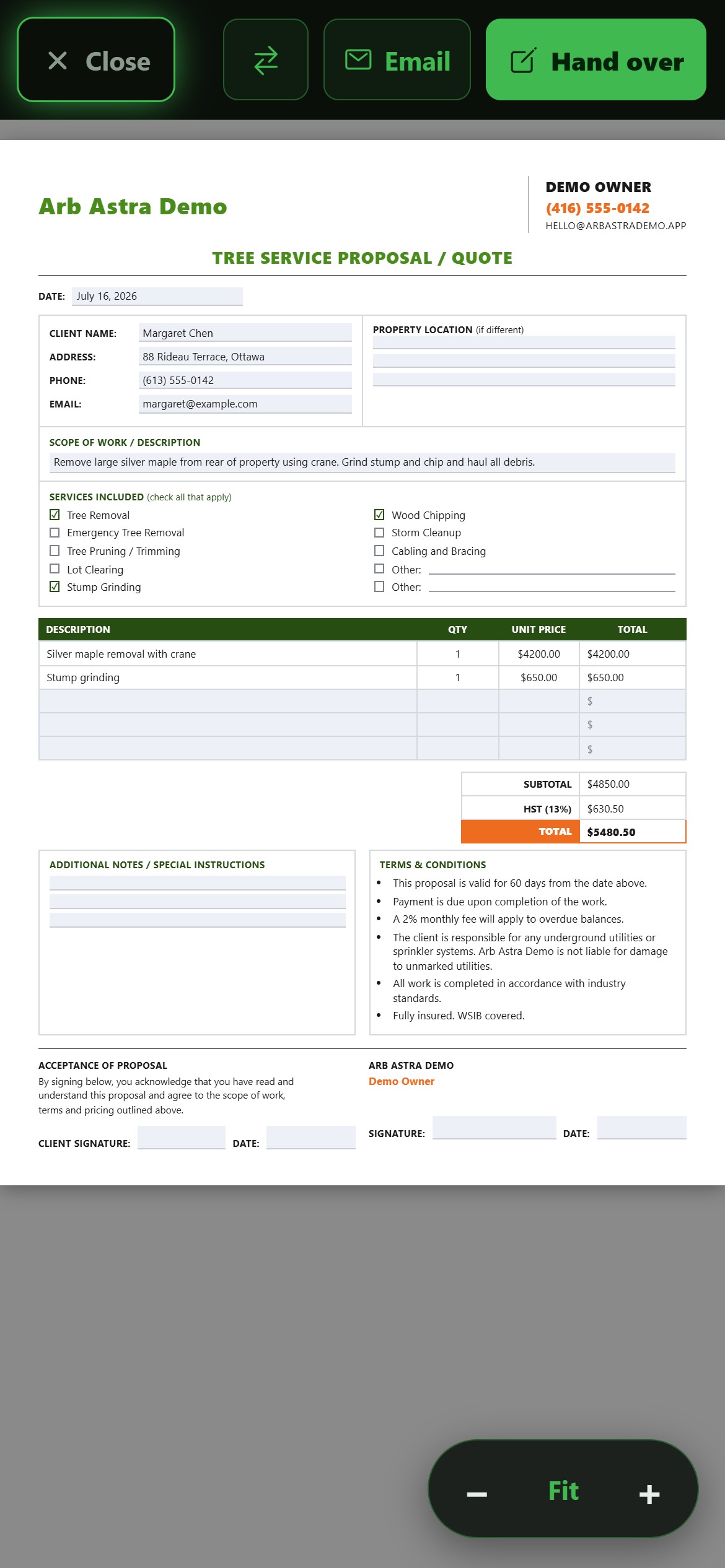Click the Email field margaret@example.com
The height and width of the screenshot is (1568, 725).
[245, 404]
